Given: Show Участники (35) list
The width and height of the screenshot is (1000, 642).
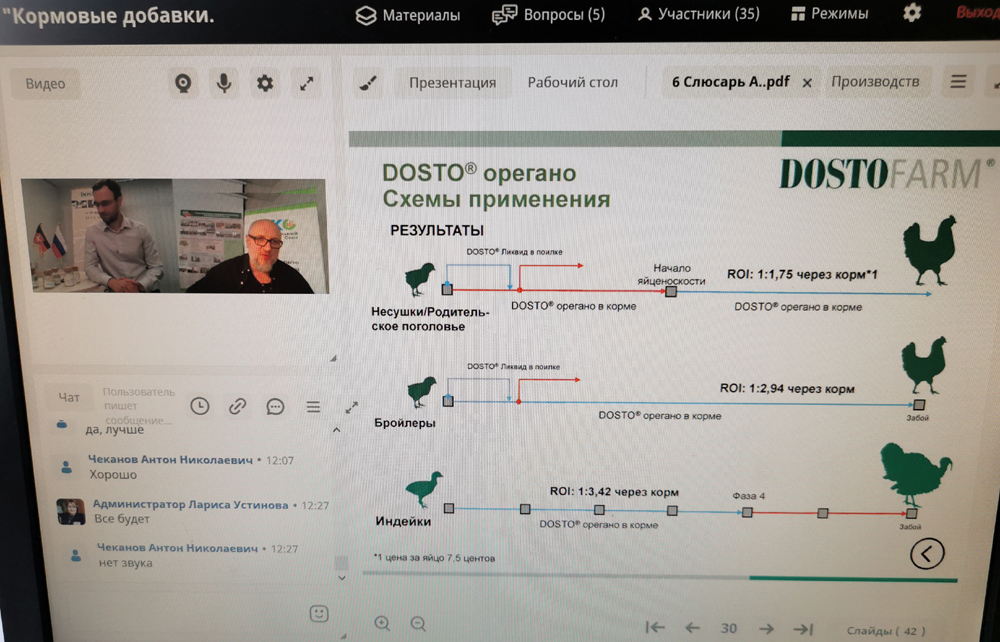Looking at the screenshot, I should 699,13.
